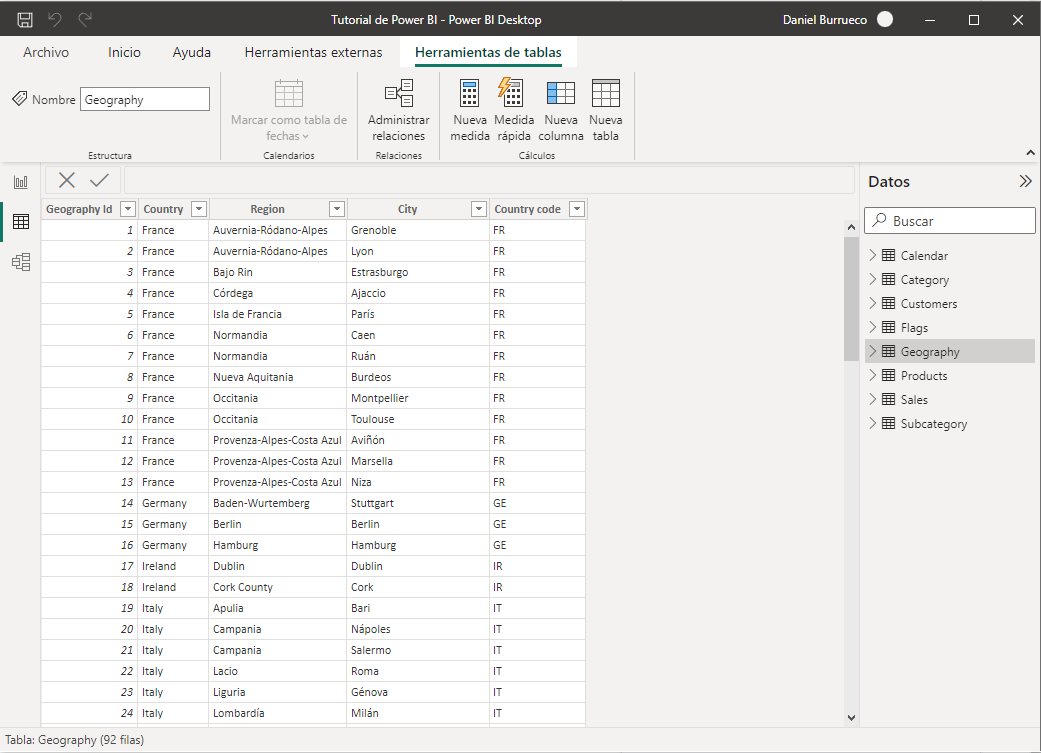Click the save icon in title bar
This screenshot has height=753, width=1041.
tap(25, 20)
